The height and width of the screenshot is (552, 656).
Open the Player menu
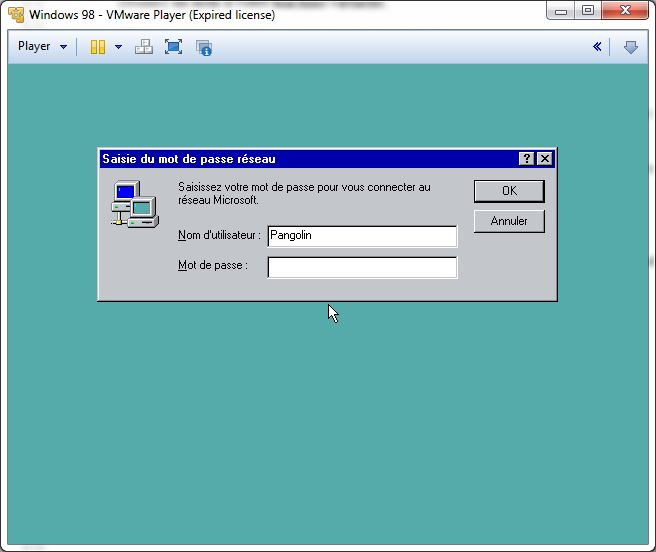[42, 46]
